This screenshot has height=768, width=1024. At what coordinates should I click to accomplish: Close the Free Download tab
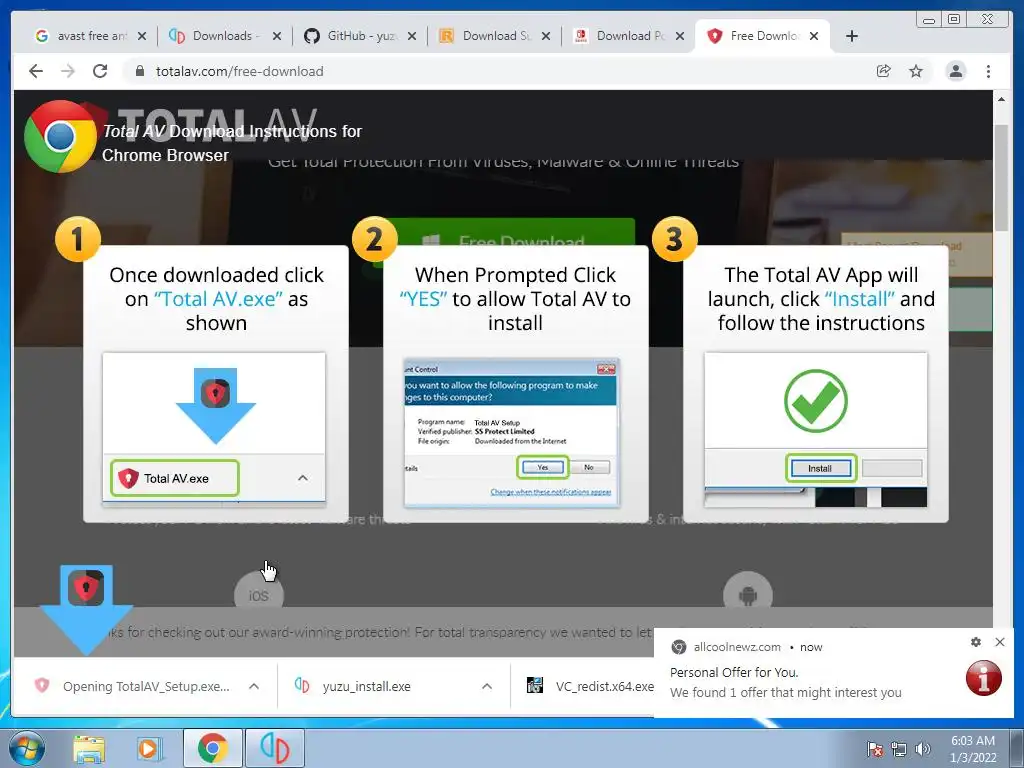pos(814,36)
